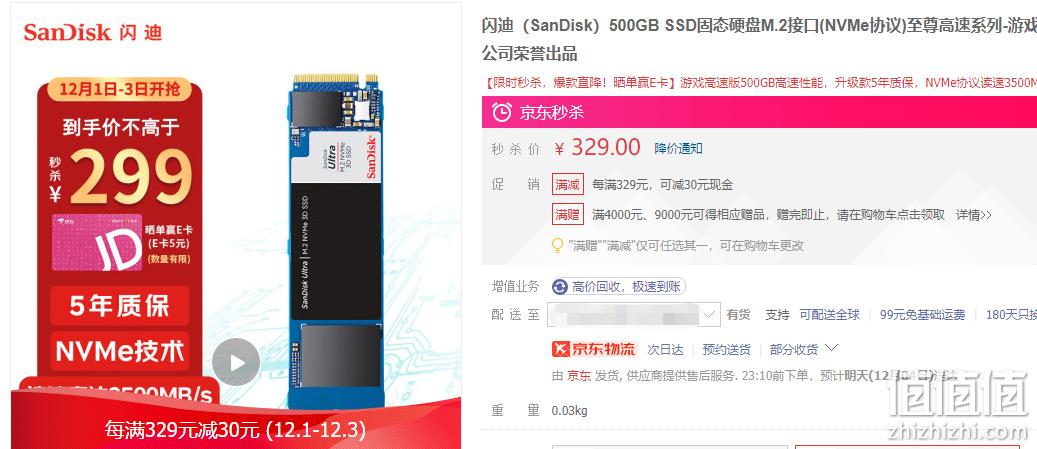Click the 京东 seller link
1037x449 pixels.
point(579,376)
